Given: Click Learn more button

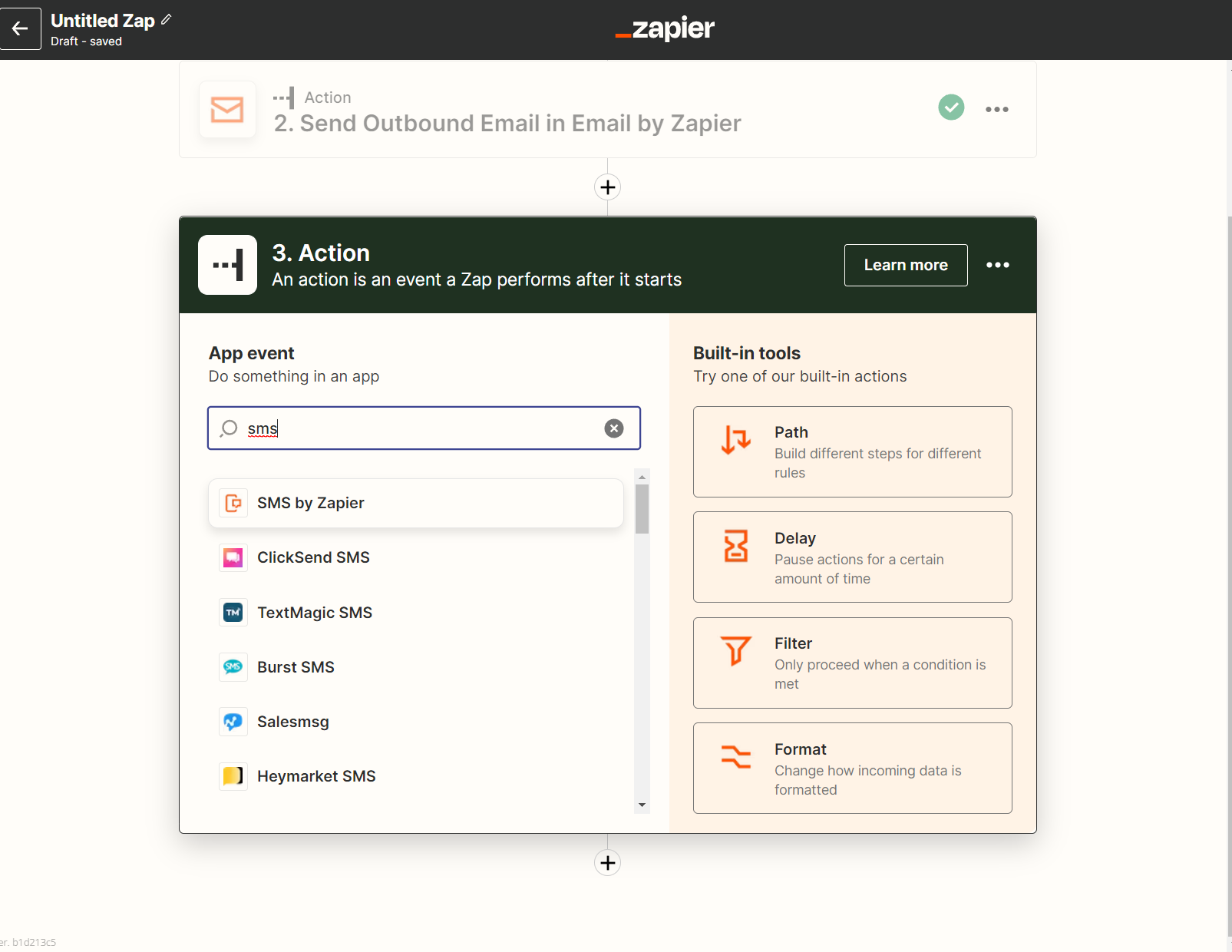Looking at the screenshot, I should pos(906,265).
